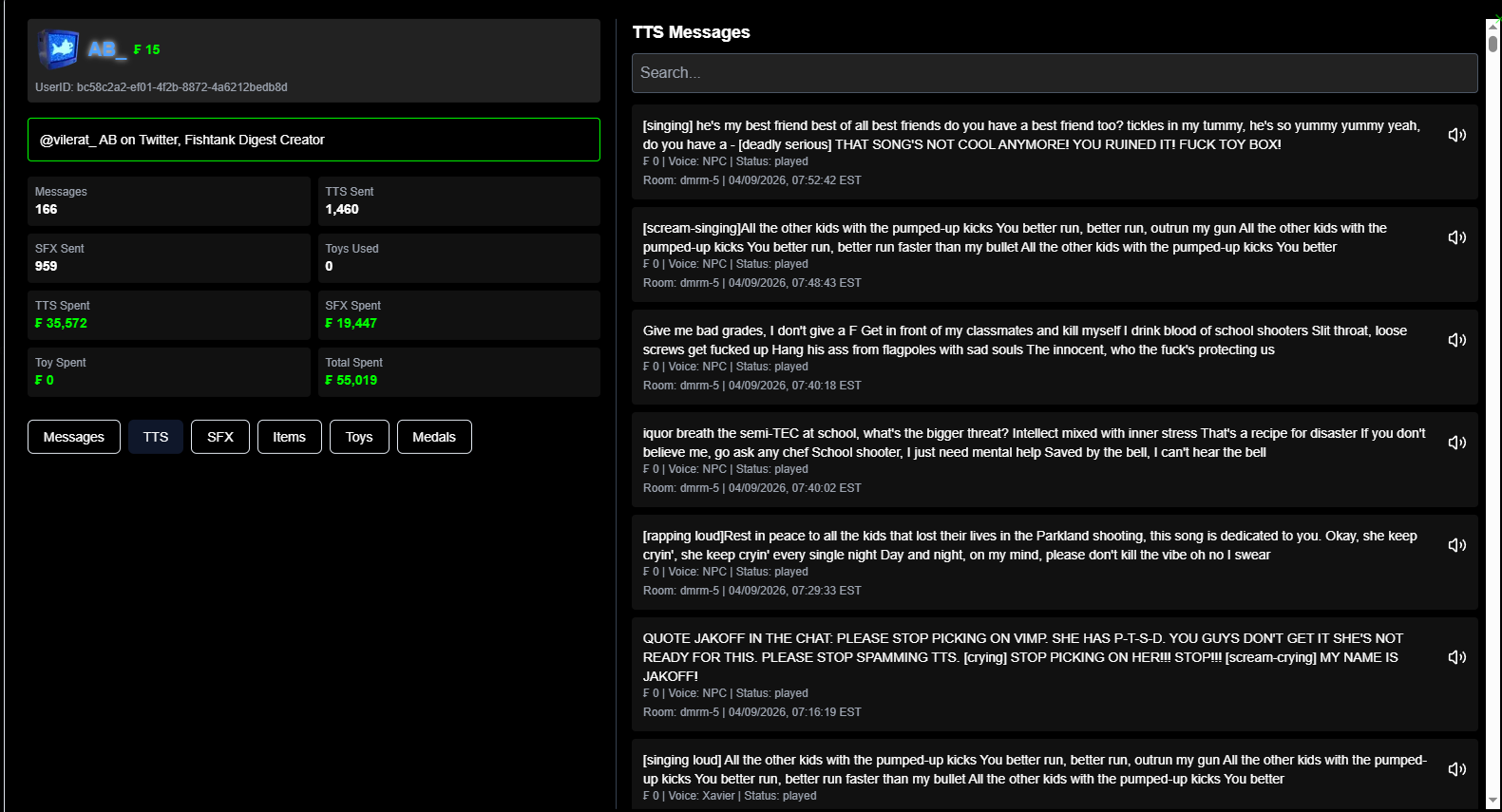The height and width of the screenshot is (812, 1502).
Task: Click the UserID bc58c2a2 text
Action: pyautogui.click(x=162, y=87)
